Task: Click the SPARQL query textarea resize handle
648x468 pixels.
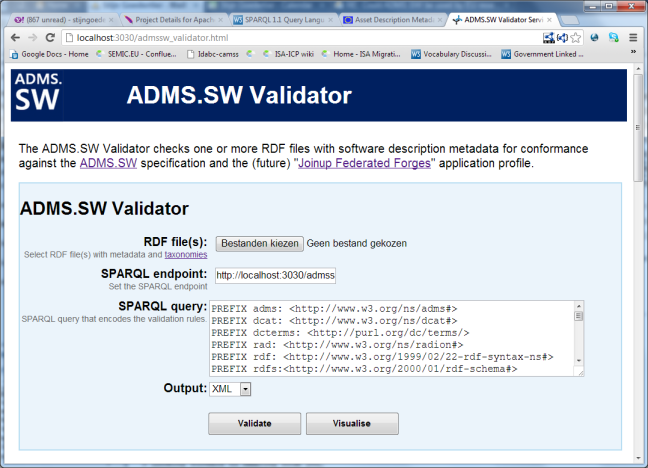Action: [x=580, y=372]
